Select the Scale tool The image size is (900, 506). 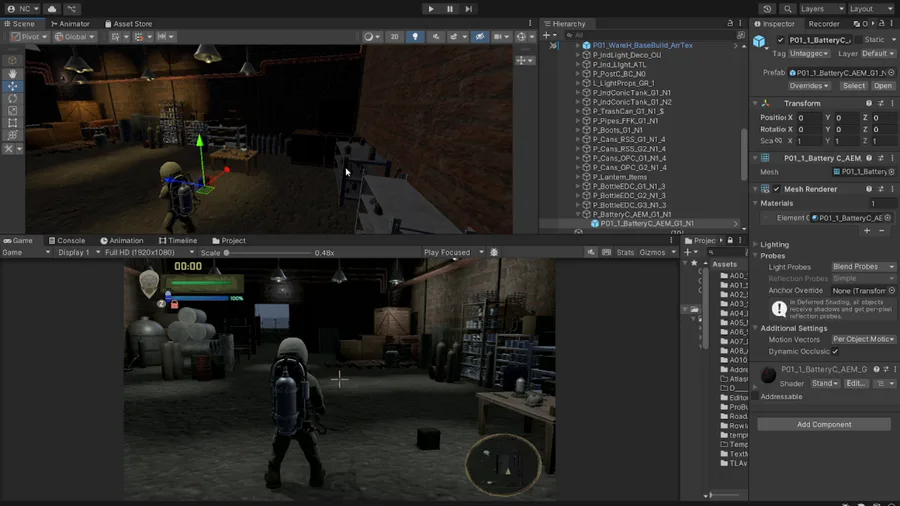click(x=12, y=111)
